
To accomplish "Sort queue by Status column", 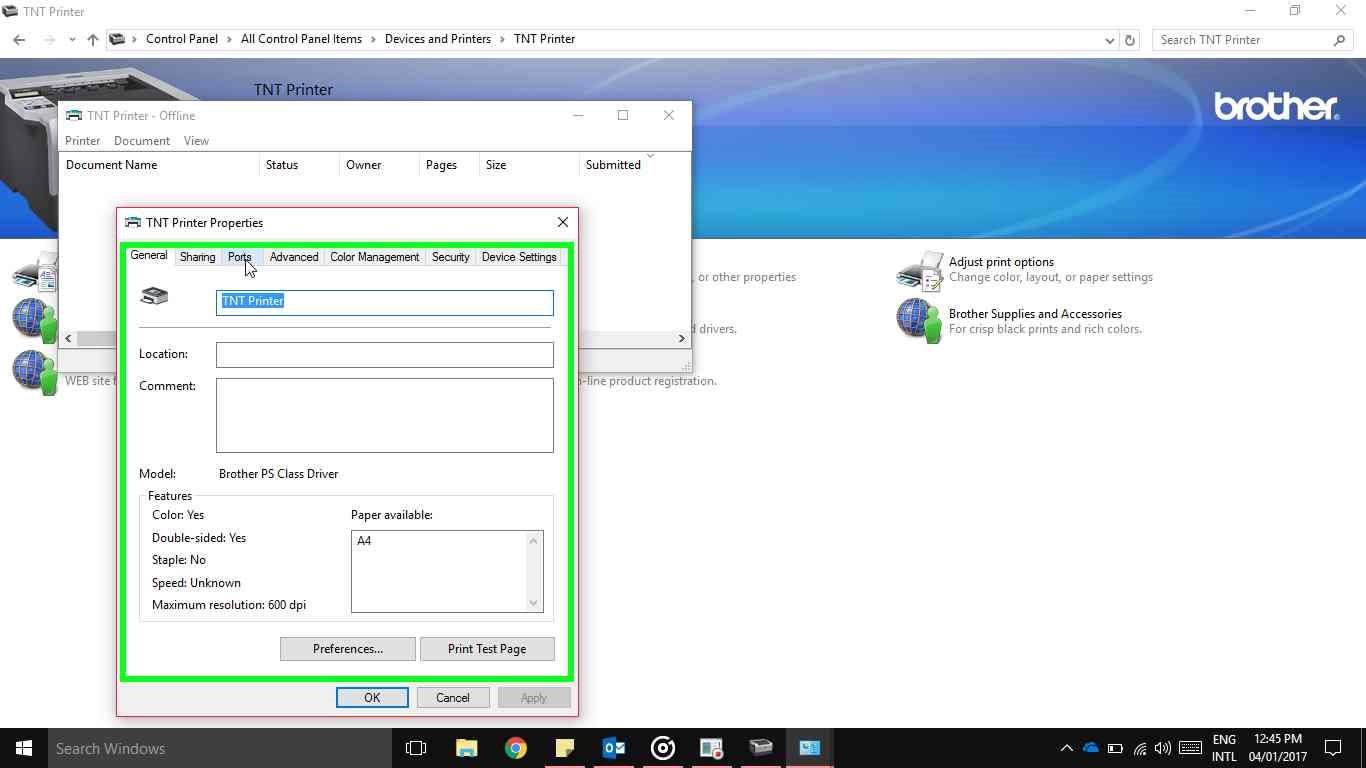I will 299,165.
